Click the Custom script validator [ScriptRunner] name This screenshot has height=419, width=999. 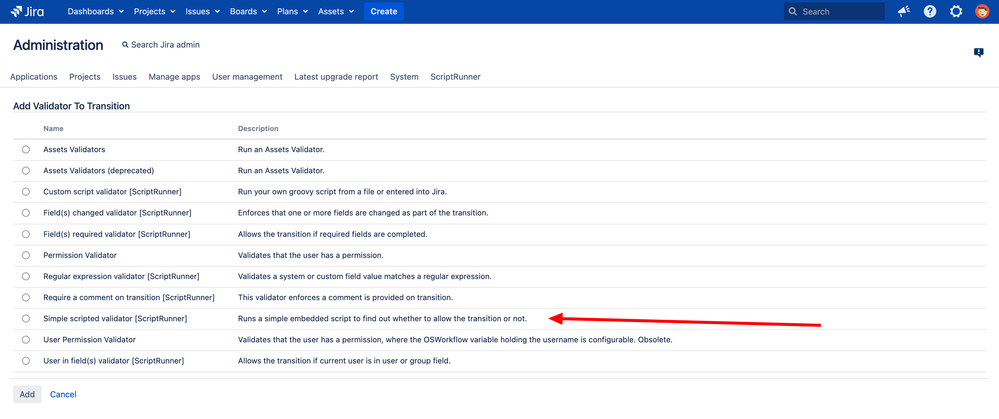coord(112,192)
